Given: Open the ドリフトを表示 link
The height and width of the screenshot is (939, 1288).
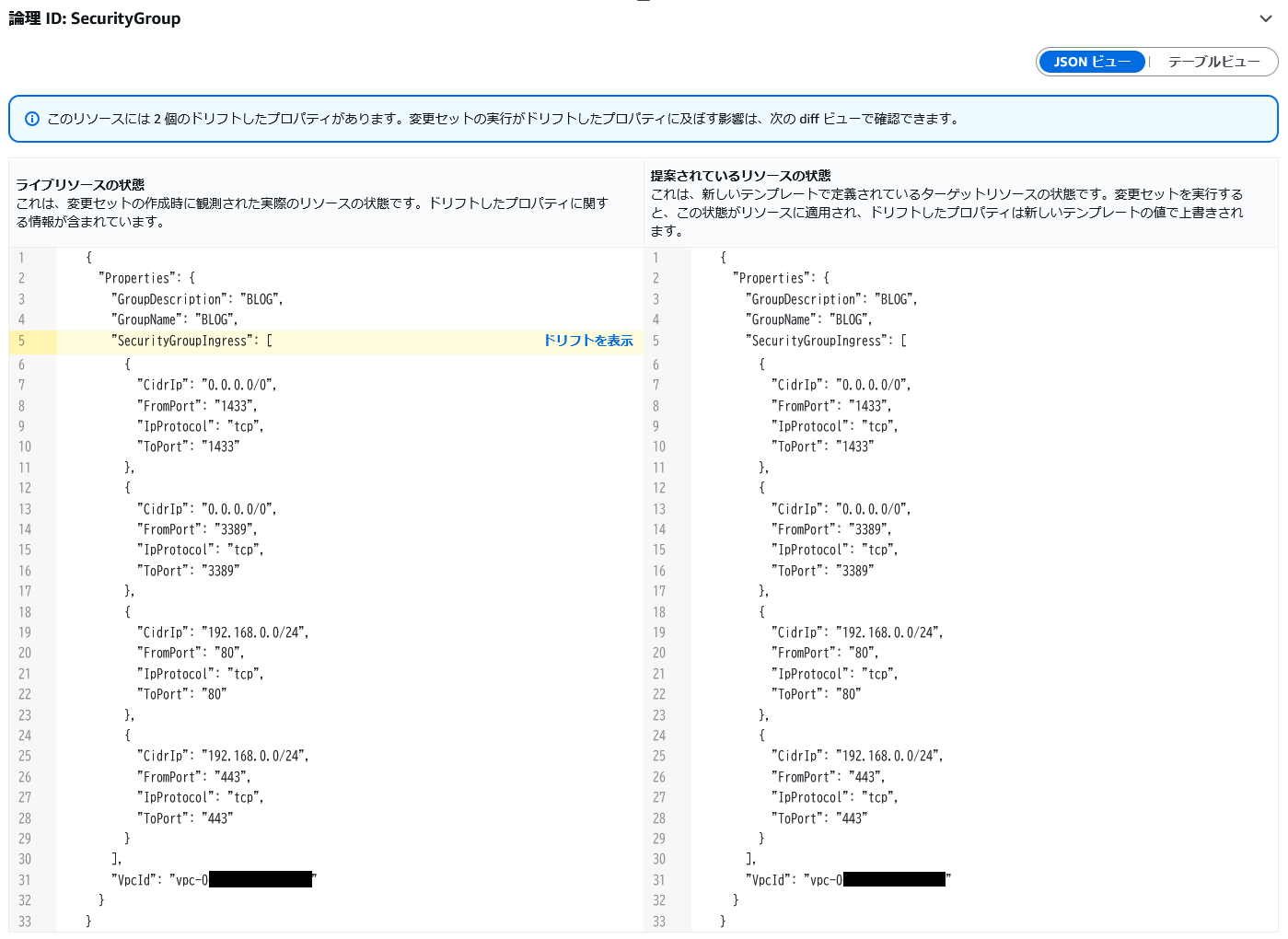Looking at the screenshot, I should click(x=588, y=341).
